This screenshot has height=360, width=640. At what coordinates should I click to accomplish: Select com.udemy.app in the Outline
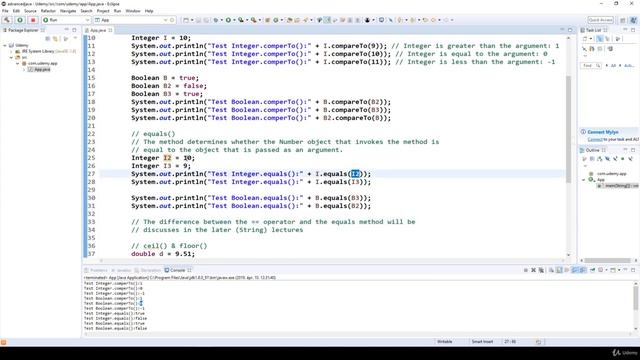(607, 174)
